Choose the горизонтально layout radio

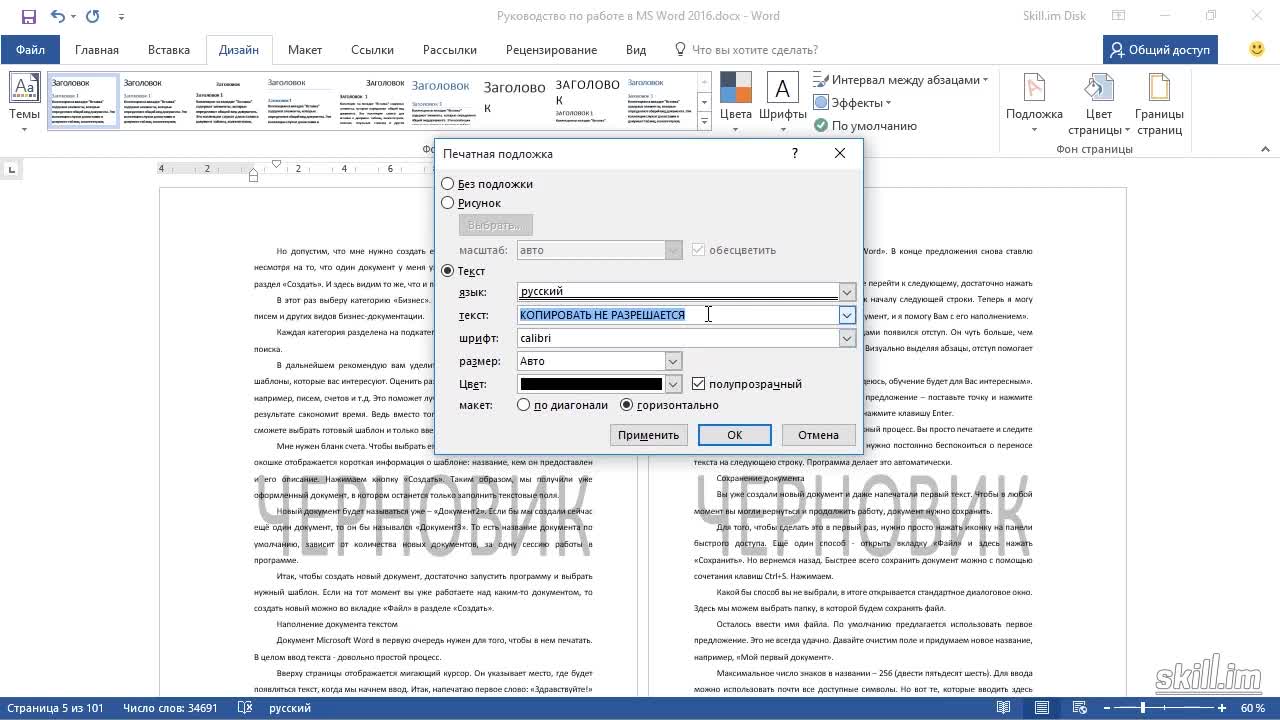pyautogui.click(x=627, y=405)
